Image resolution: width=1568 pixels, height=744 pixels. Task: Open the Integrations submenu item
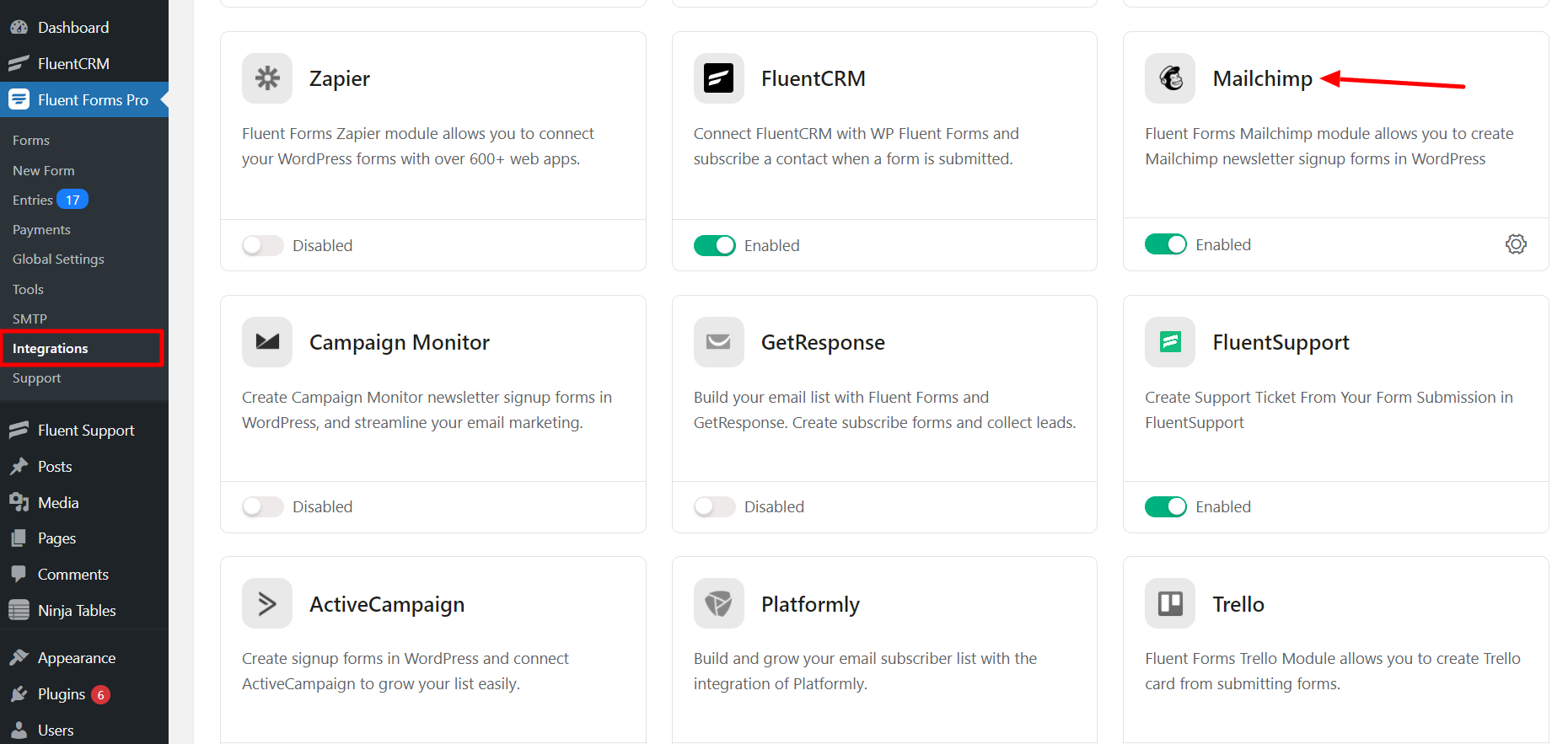tap(51, 349)
